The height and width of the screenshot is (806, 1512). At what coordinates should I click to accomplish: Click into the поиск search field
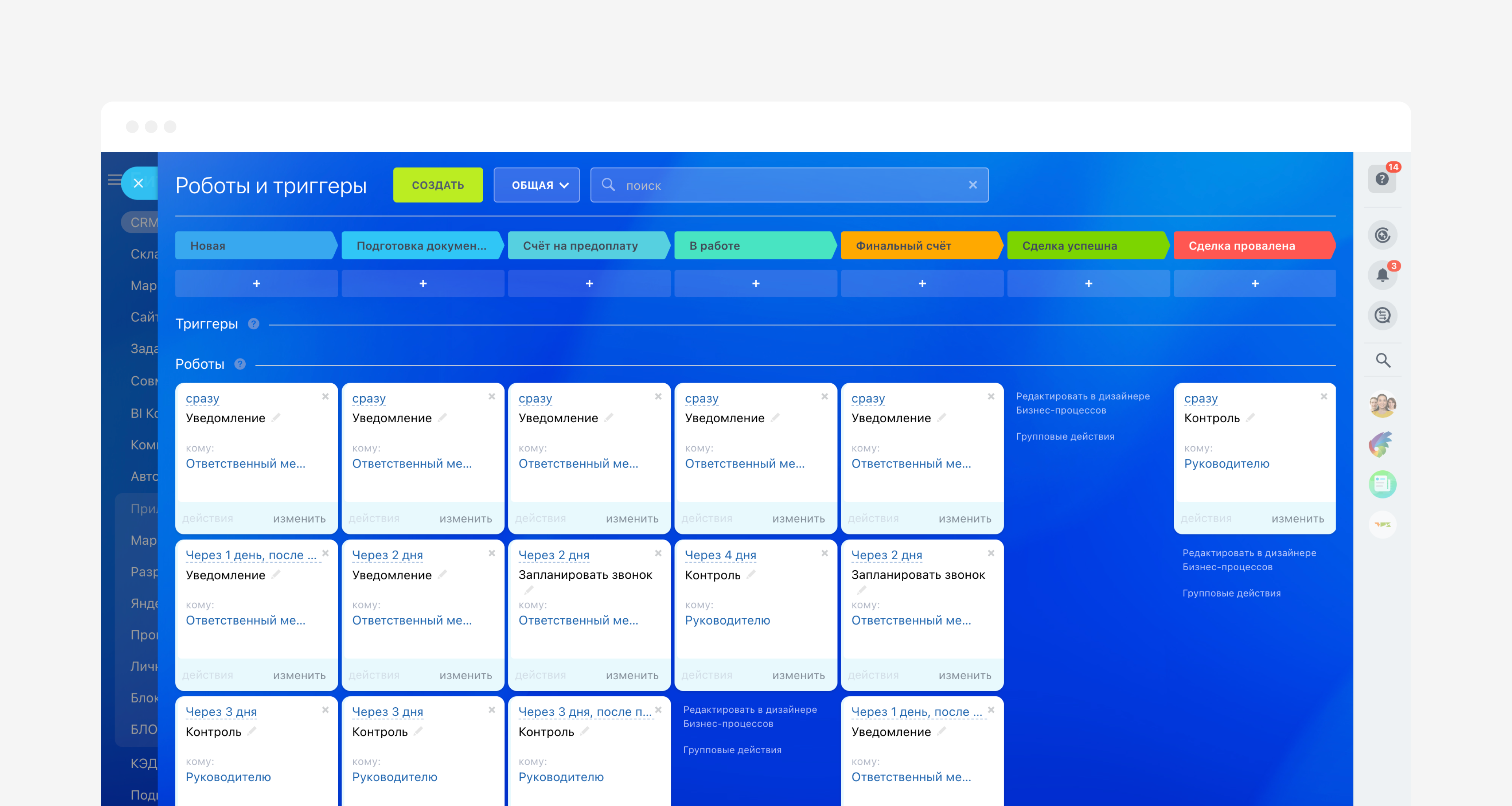click(x=789, y=185)
